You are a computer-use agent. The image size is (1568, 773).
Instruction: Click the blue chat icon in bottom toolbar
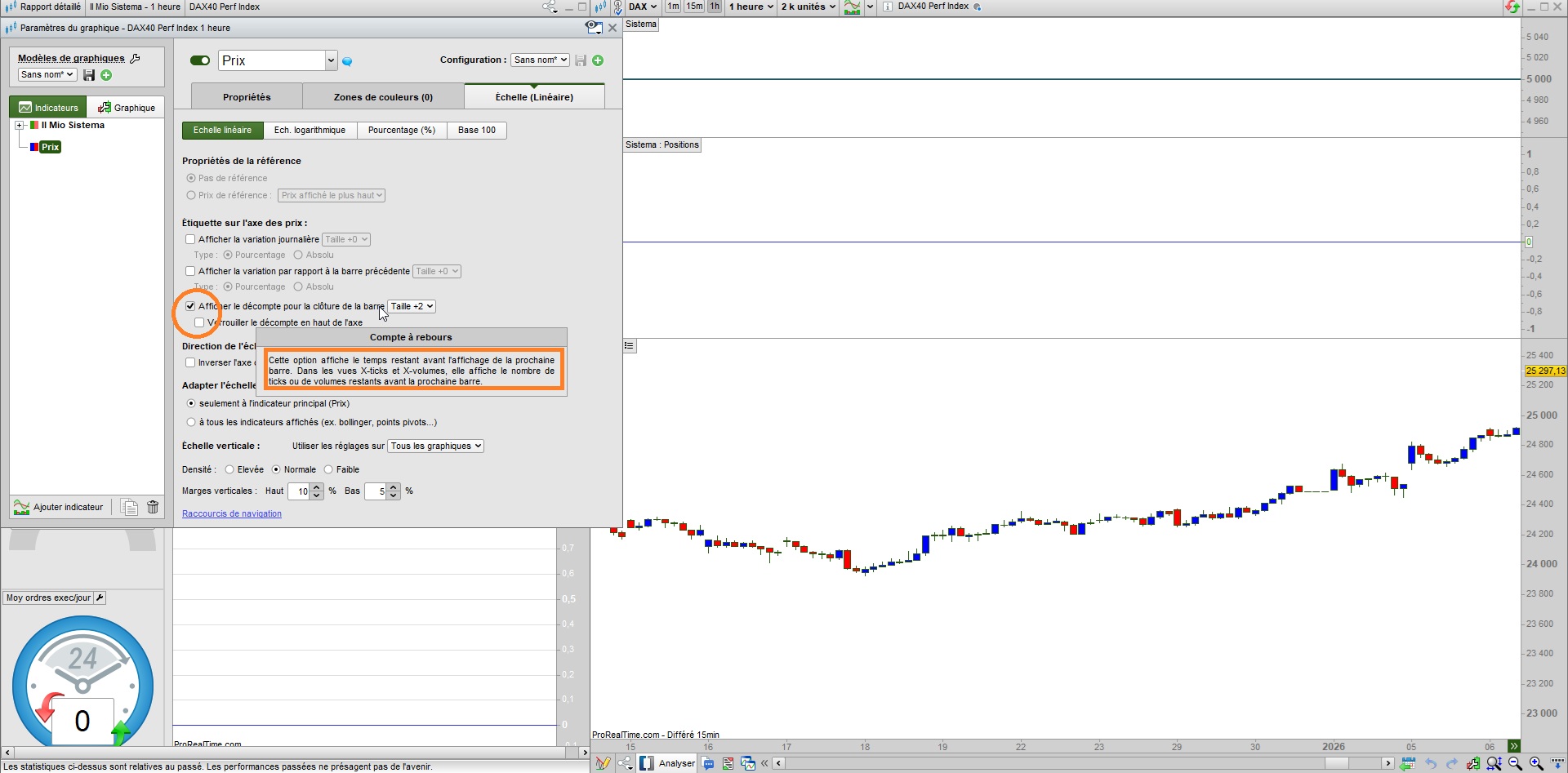pos(708,763)
